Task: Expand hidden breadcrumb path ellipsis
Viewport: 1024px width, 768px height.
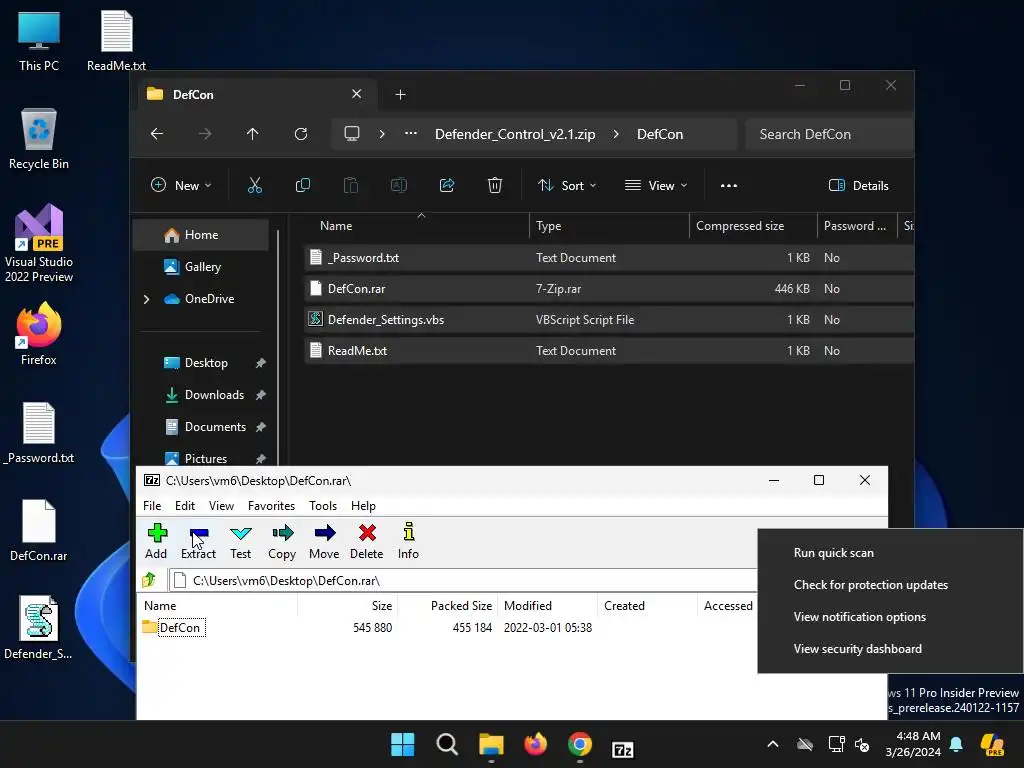Action: [411, 133]
